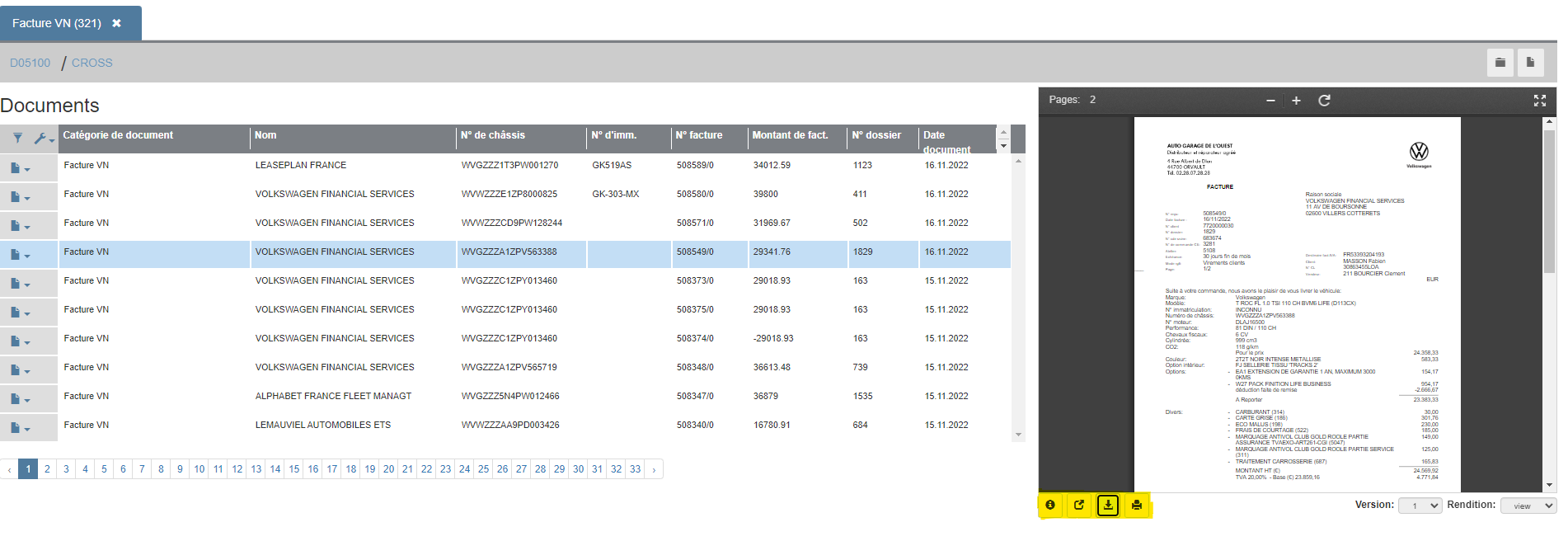Open the D05100 breadcrumb link
1568x541 pixels.
pos(30,63)
